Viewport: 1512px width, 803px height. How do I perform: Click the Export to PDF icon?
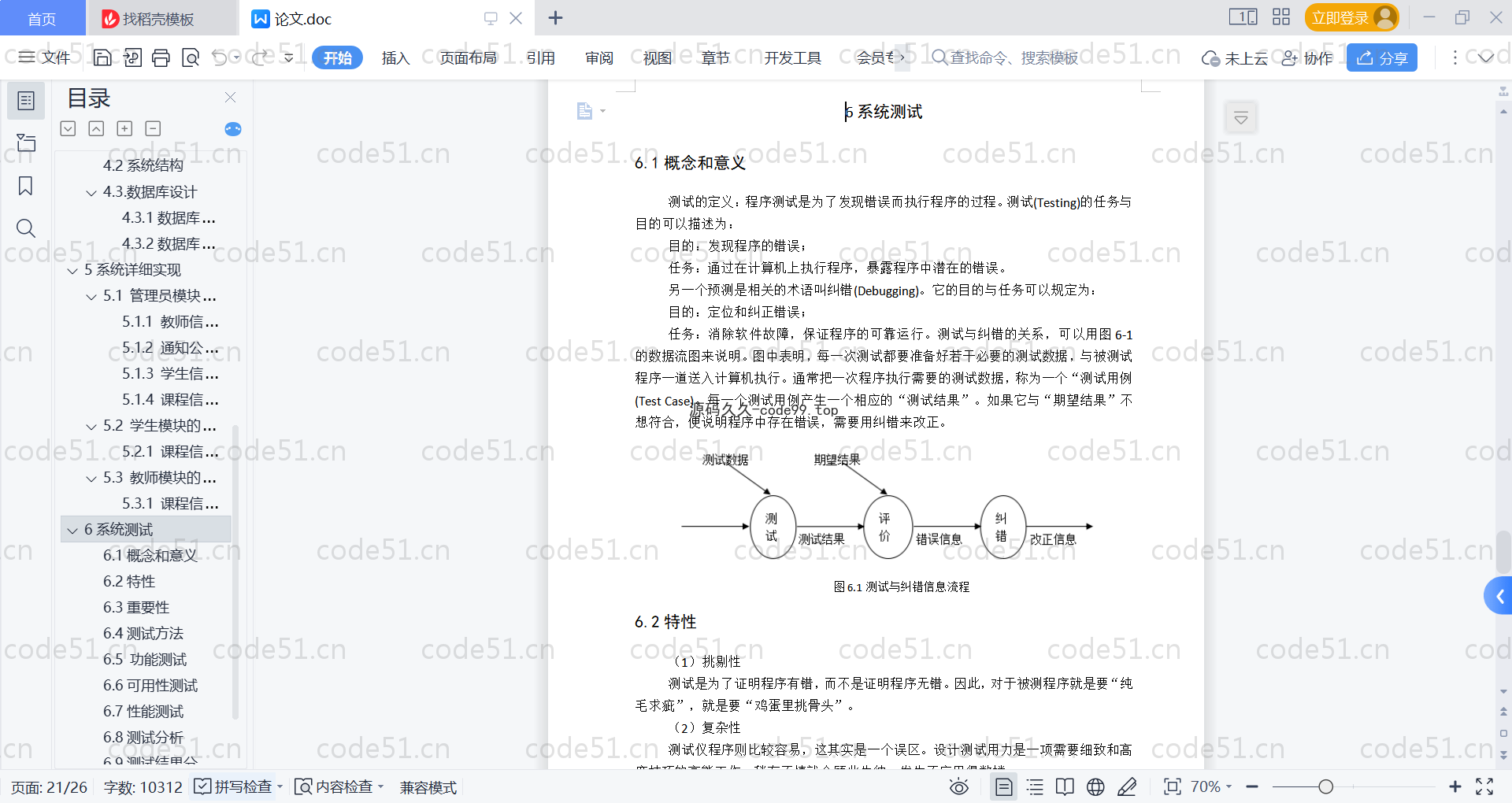[132, 57]
